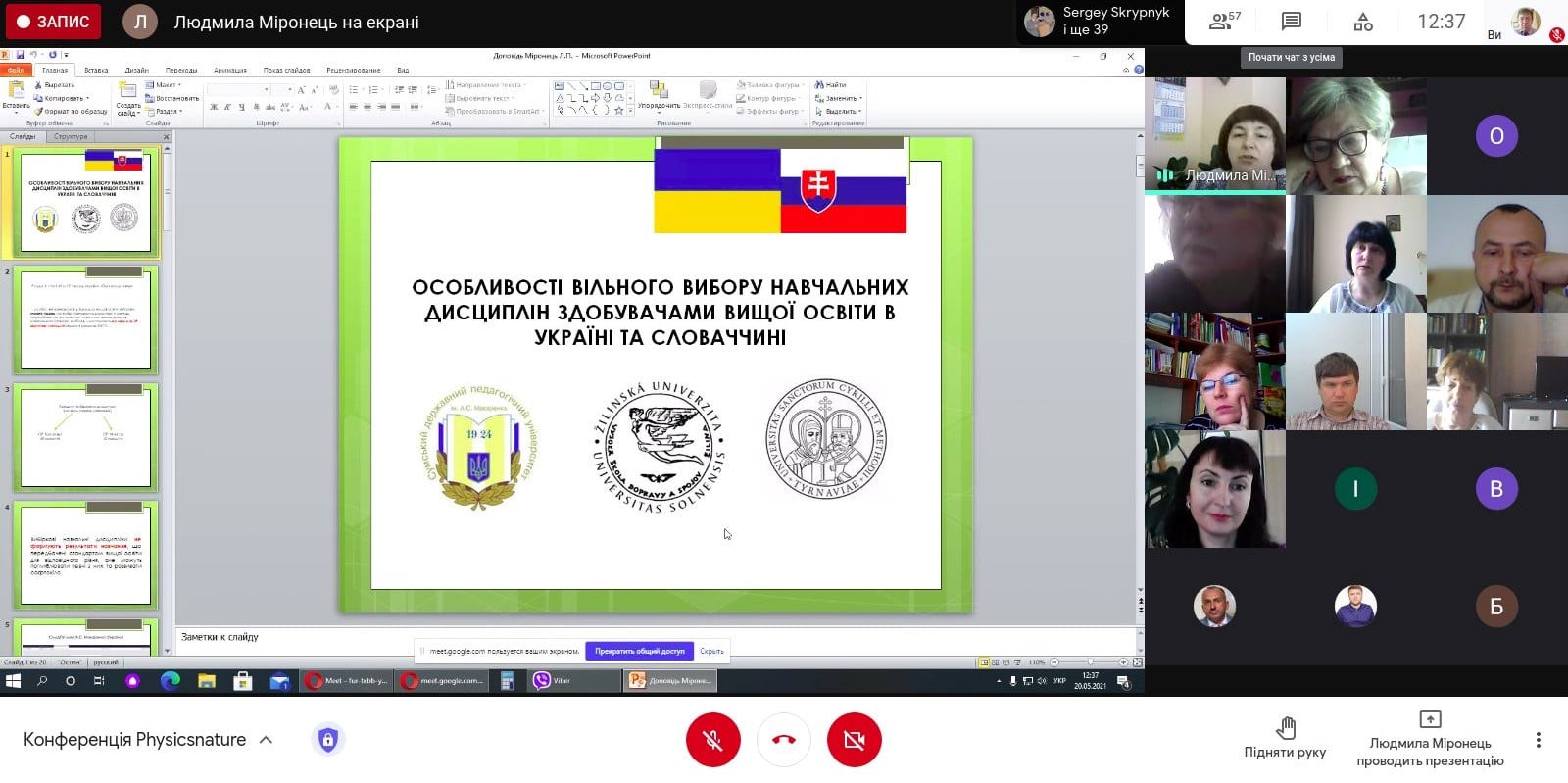The height and width of the screenshot is (783, 1568).
Task: Open the Макет layout dropdown
Action: (162, 85)
